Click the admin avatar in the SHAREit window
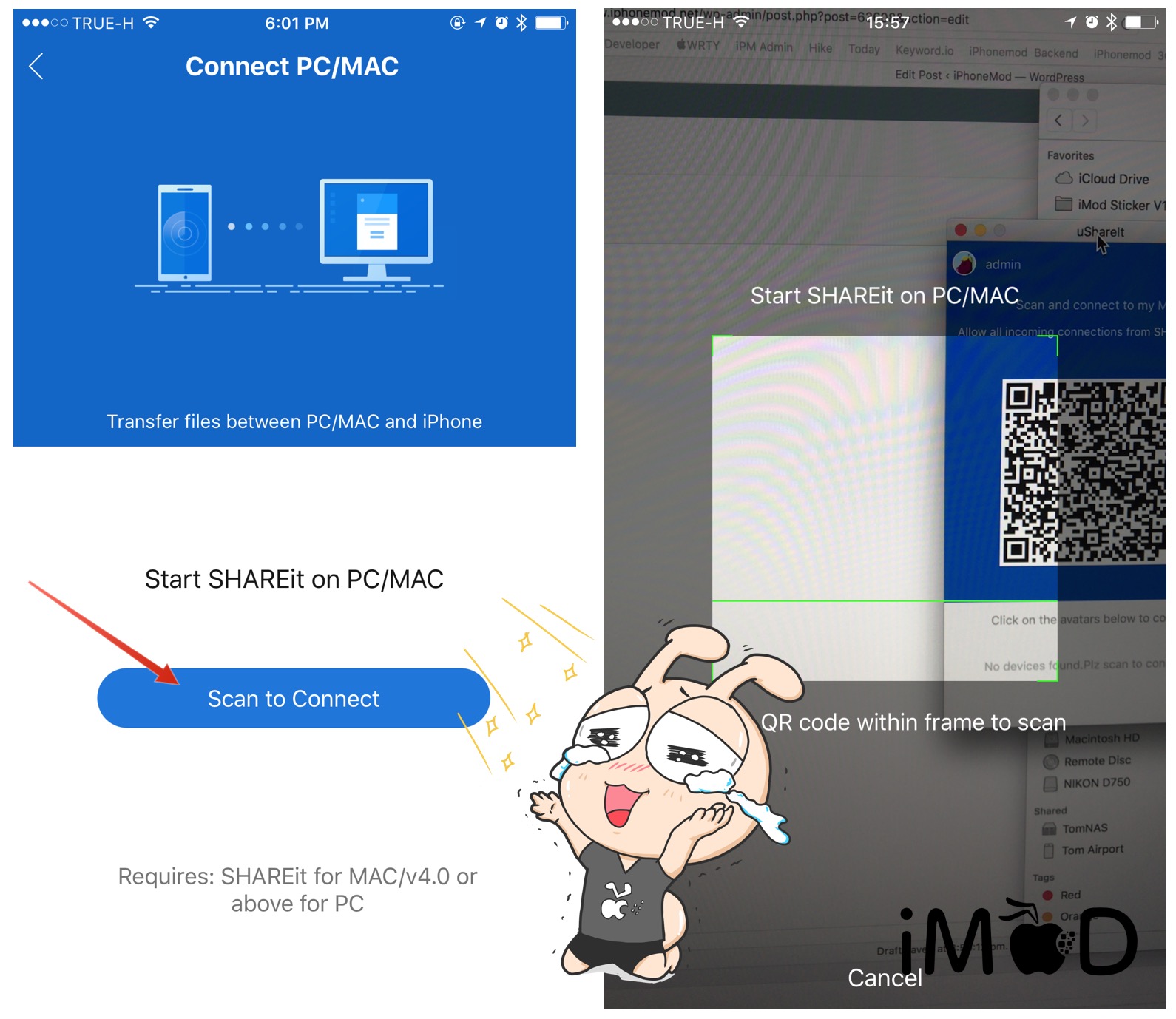This screenshot has height=1019, width=1176. pos(964,263)
